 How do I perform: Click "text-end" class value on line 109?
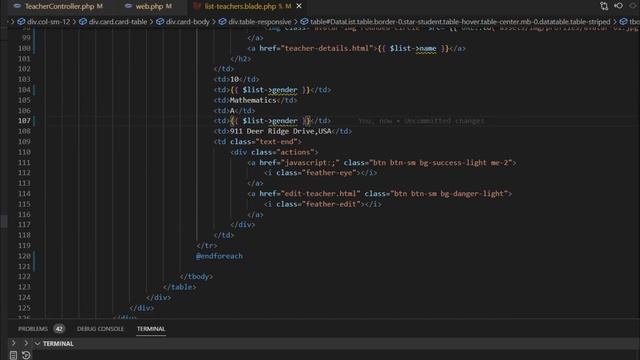coord(276,142)
